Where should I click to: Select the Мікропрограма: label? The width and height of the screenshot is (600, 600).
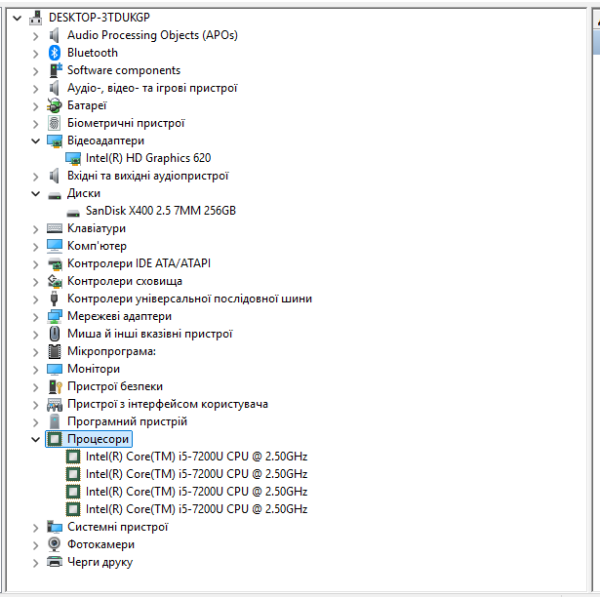[111, 351]
